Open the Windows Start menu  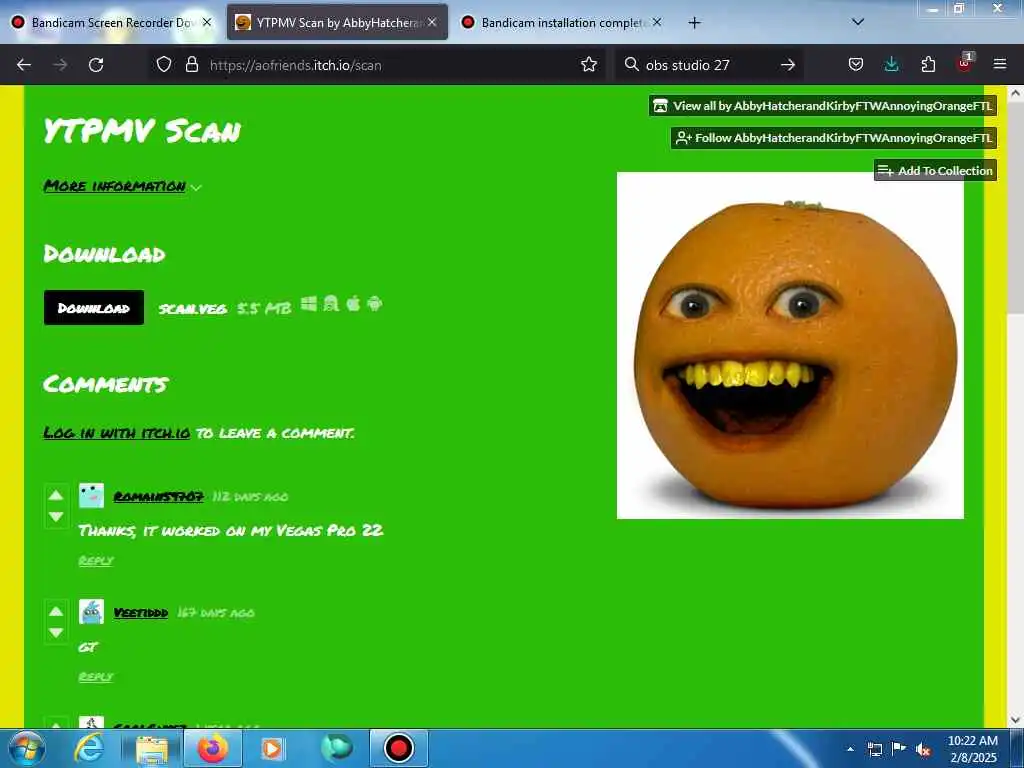click(x=27, y=748)
